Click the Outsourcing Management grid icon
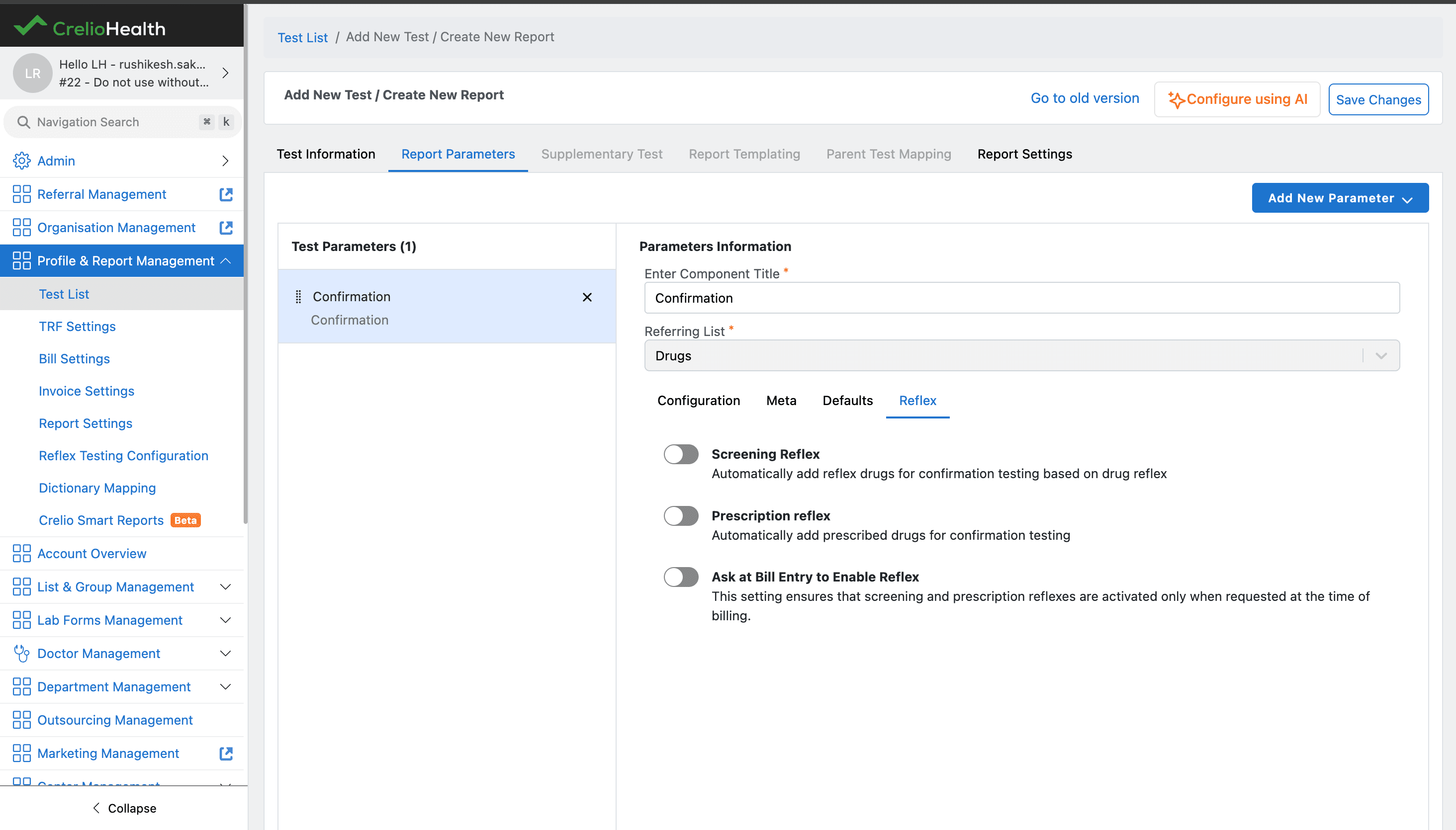 22,720
